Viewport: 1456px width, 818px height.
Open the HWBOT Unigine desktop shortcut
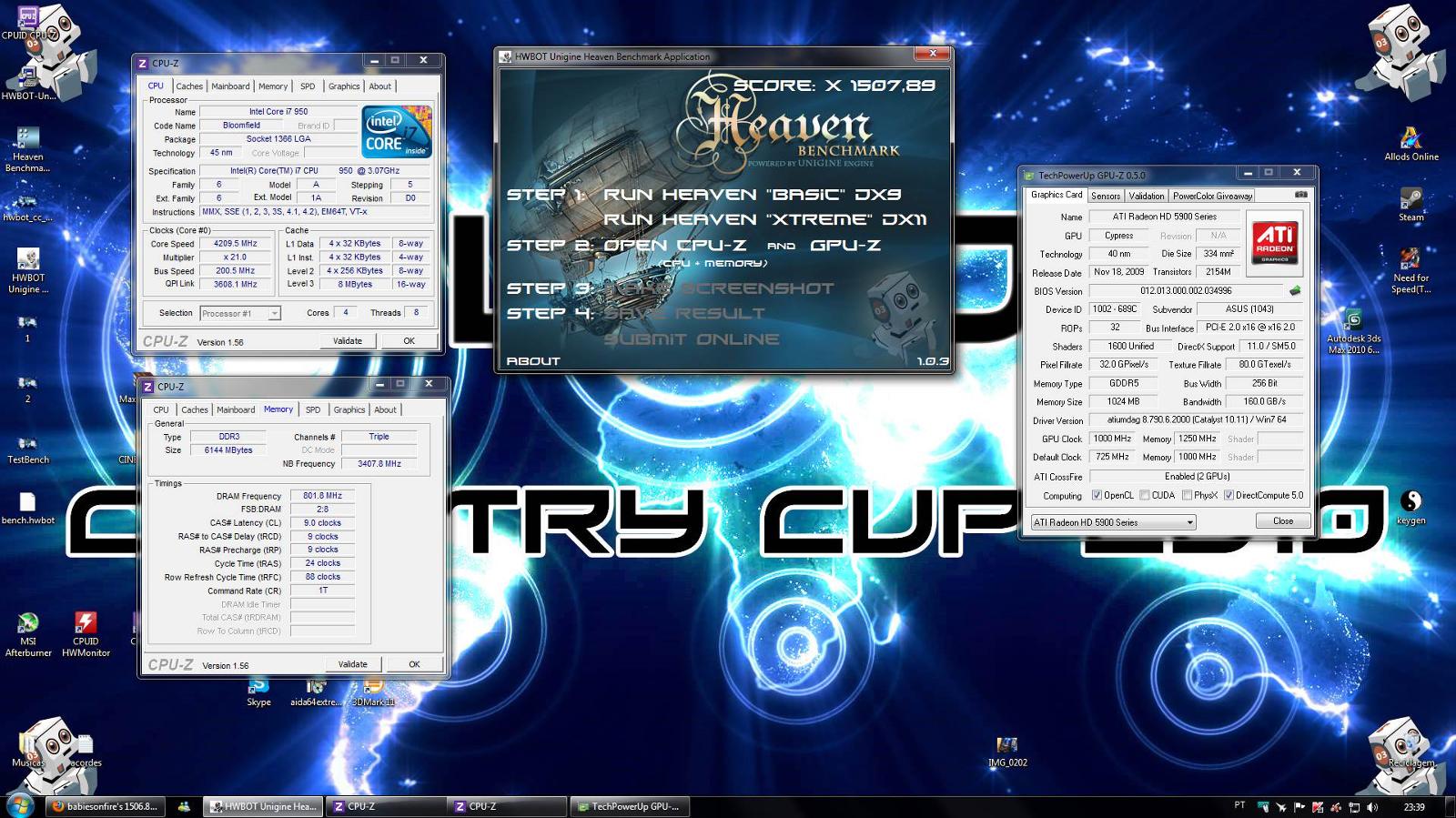point(27,271)
